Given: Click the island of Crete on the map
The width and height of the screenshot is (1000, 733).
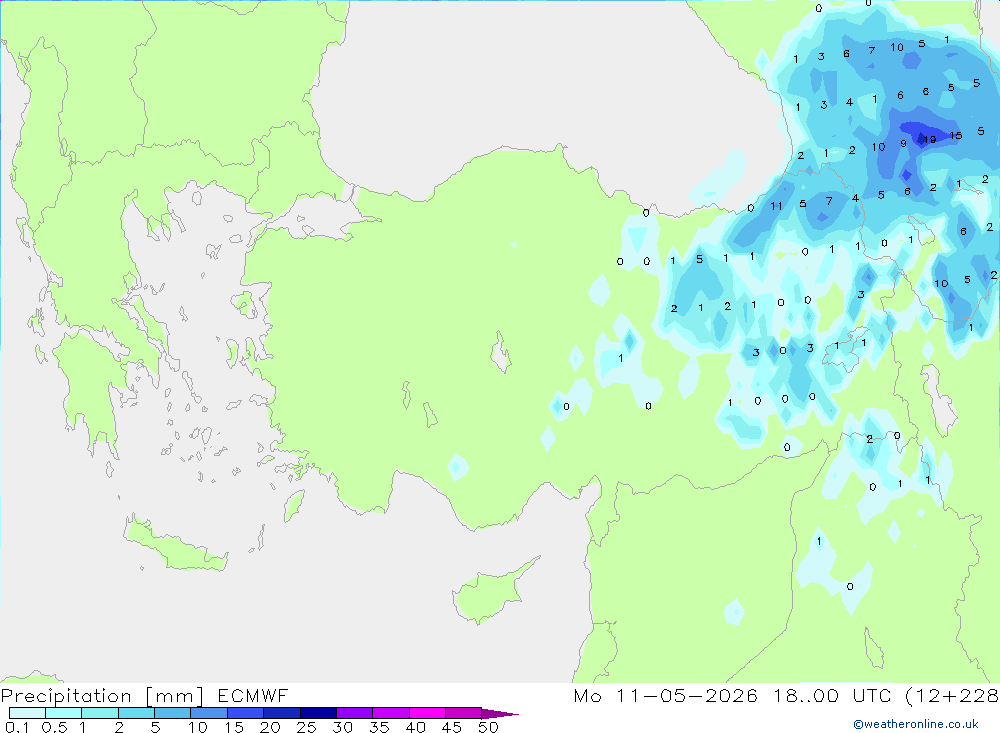Looking at the screenshot, I should [x=175, y=547].
